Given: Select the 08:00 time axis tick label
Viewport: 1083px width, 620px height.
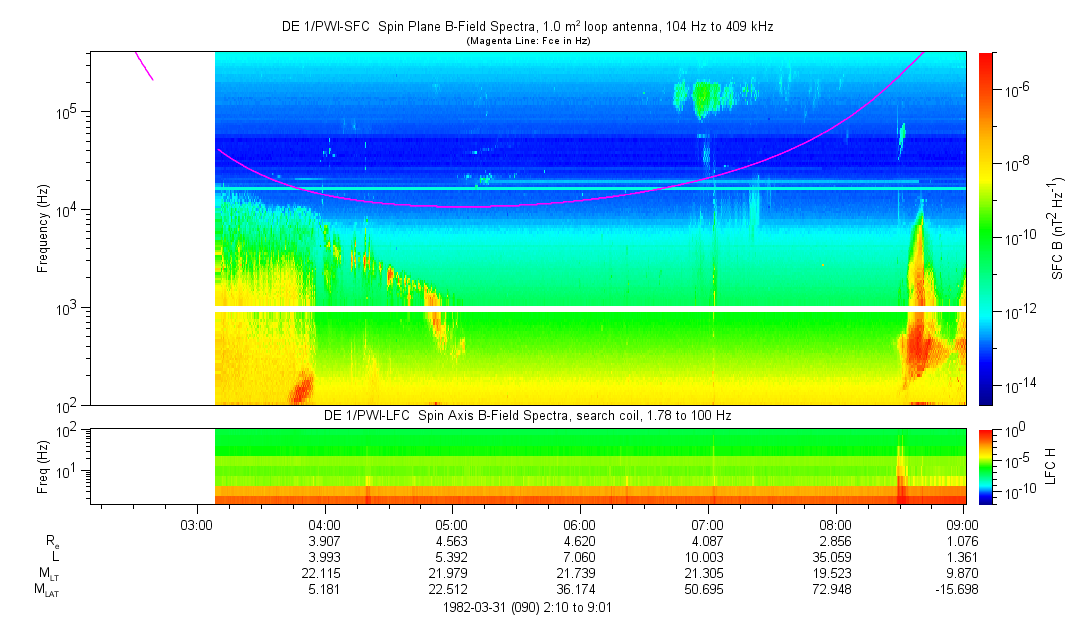Looking at the screenshot, I should tap(835, 523).
